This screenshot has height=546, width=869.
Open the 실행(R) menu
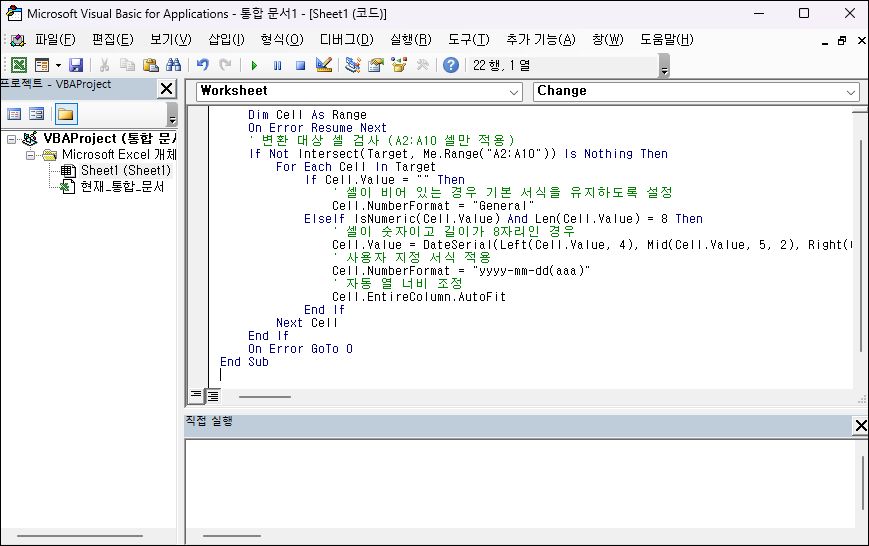point(411,39)
